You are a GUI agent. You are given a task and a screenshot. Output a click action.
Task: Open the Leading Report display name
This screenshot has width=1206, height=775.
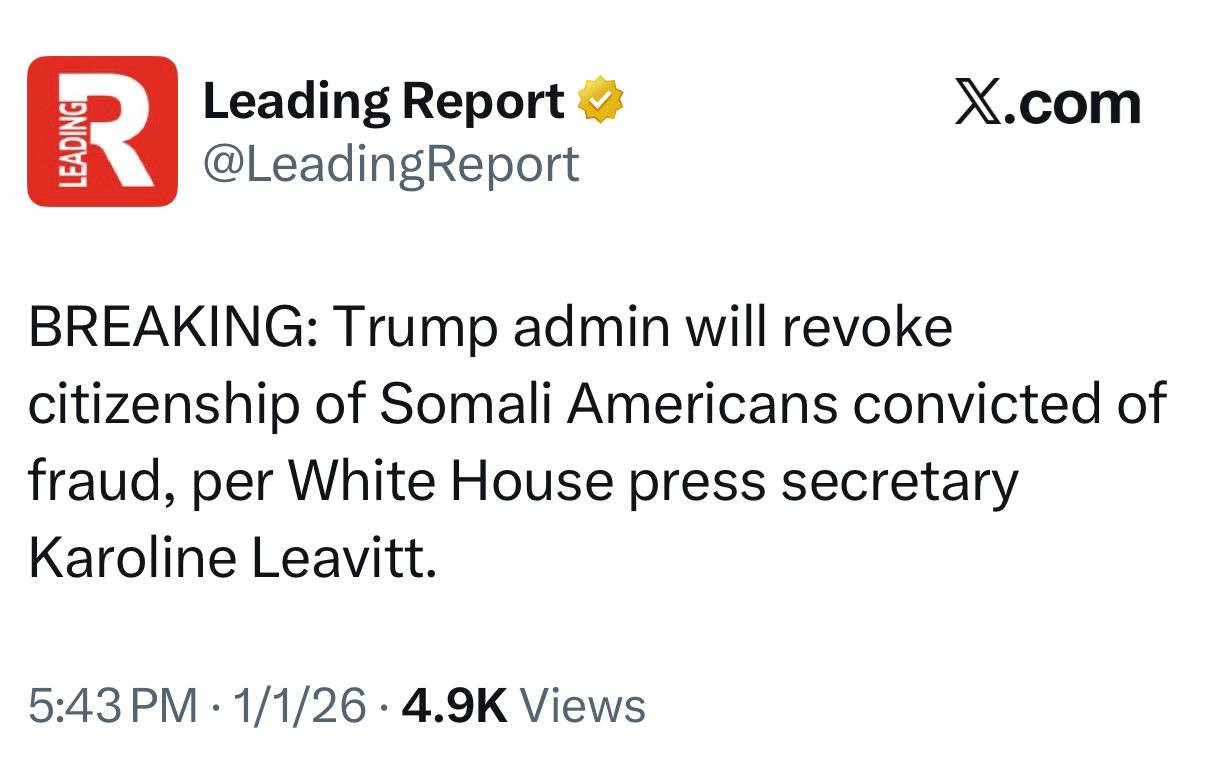coord(383,102)
